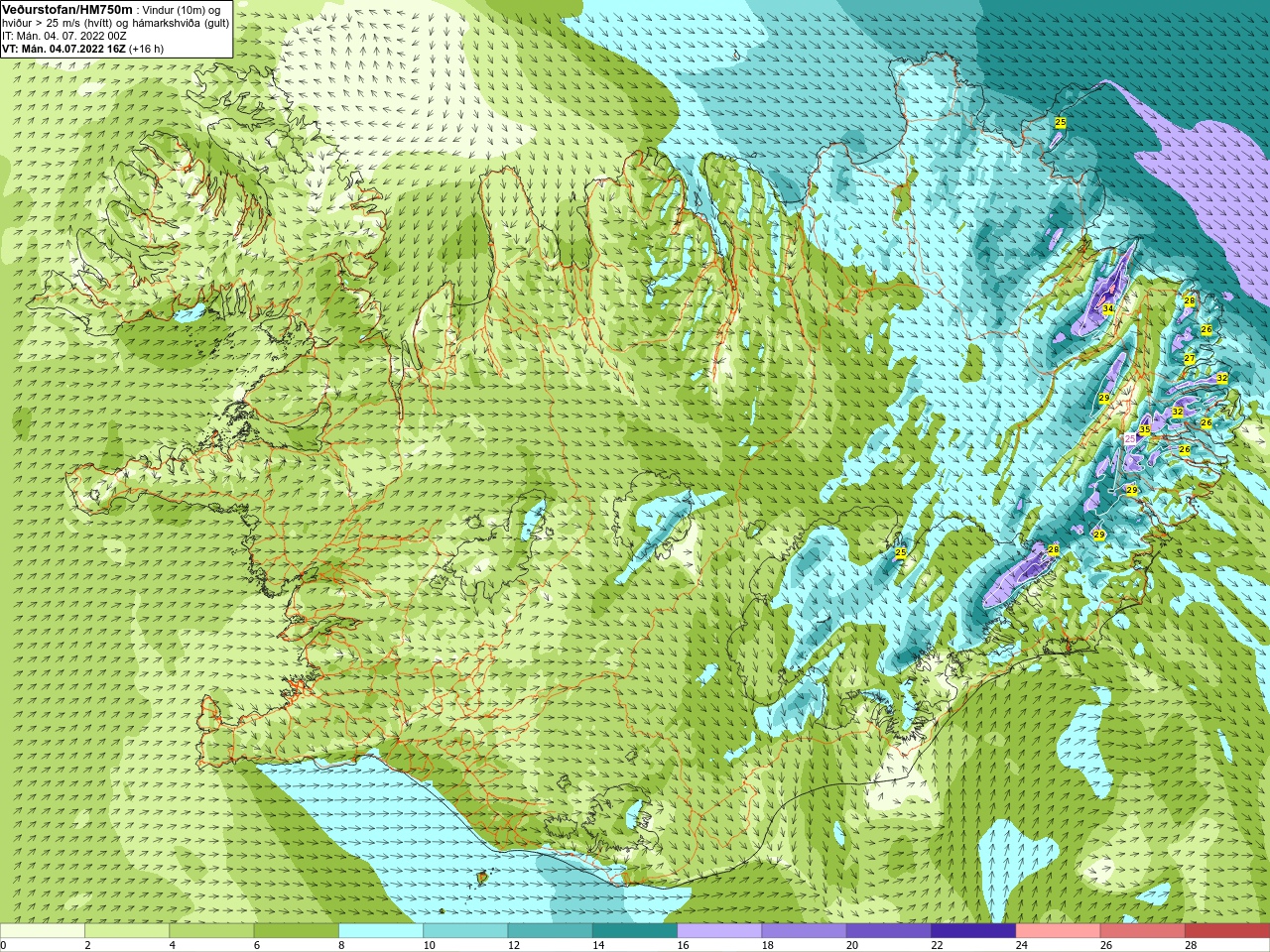This screenshot has width=1270, height=952.
Task: Select the 'IT: Mán. 04. 07. 2022 00Z' line
Action: click(x=65, y=36)
